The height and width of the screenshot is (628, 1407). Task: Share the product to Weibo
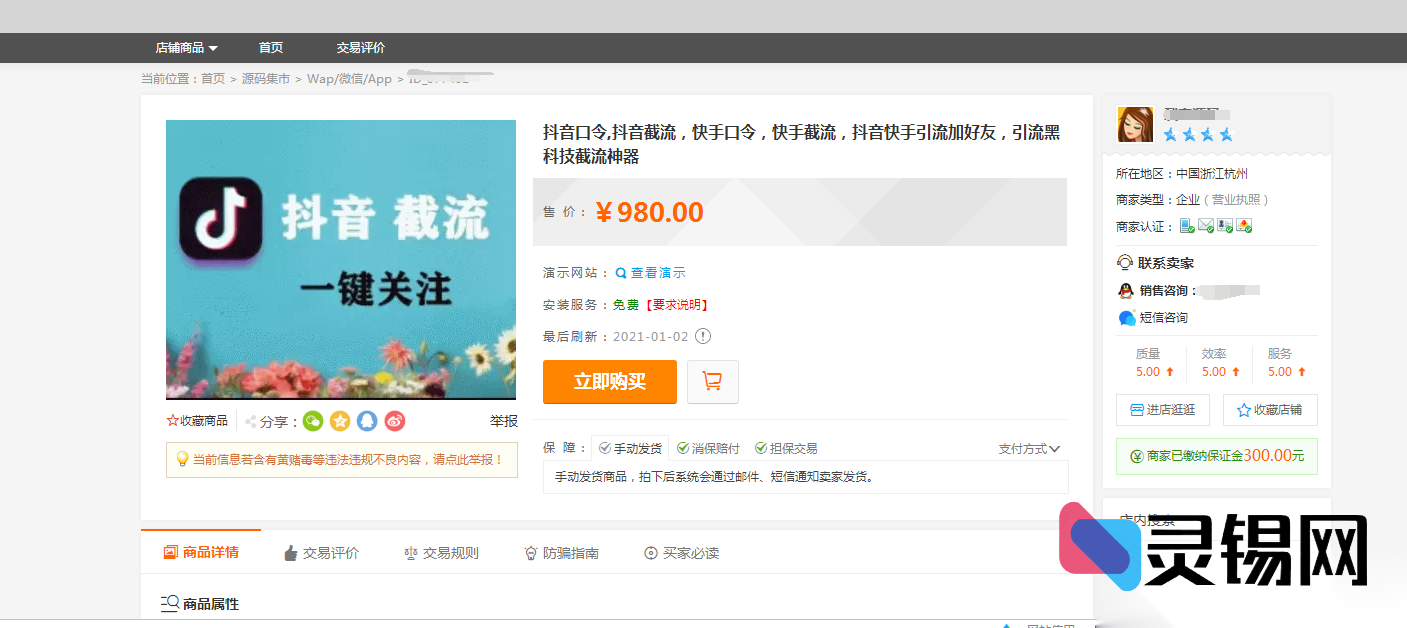point(394,421)
